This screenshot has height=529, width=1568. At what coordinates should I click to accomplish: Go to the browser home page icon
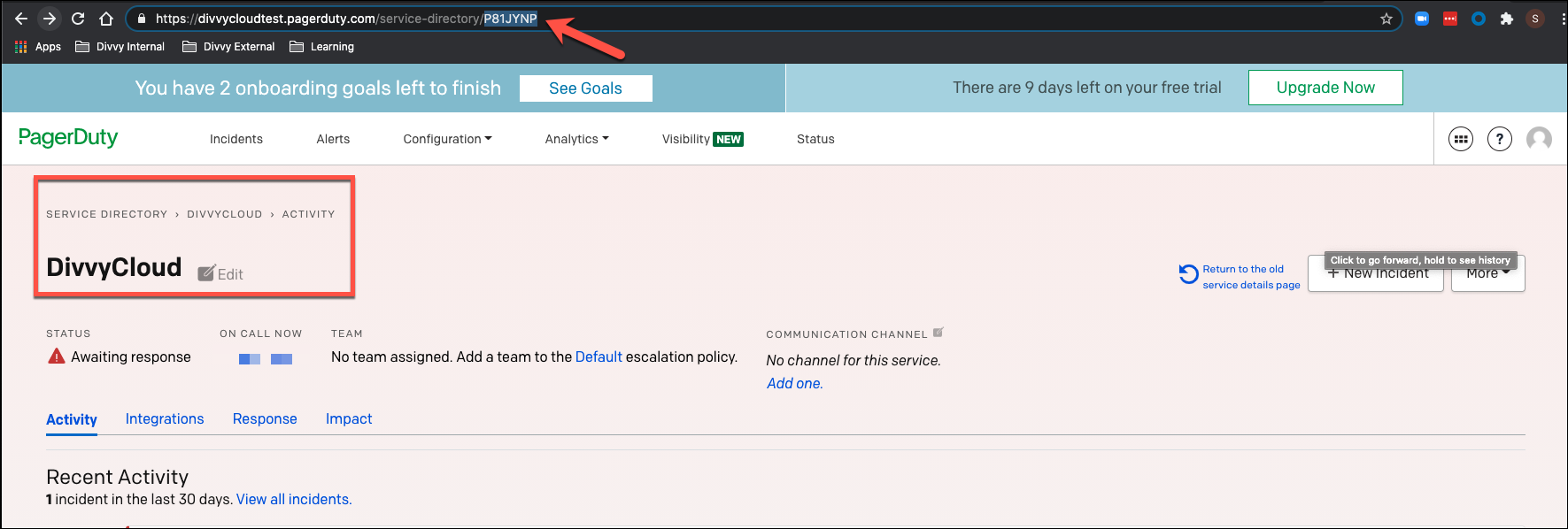click(106, 19)
